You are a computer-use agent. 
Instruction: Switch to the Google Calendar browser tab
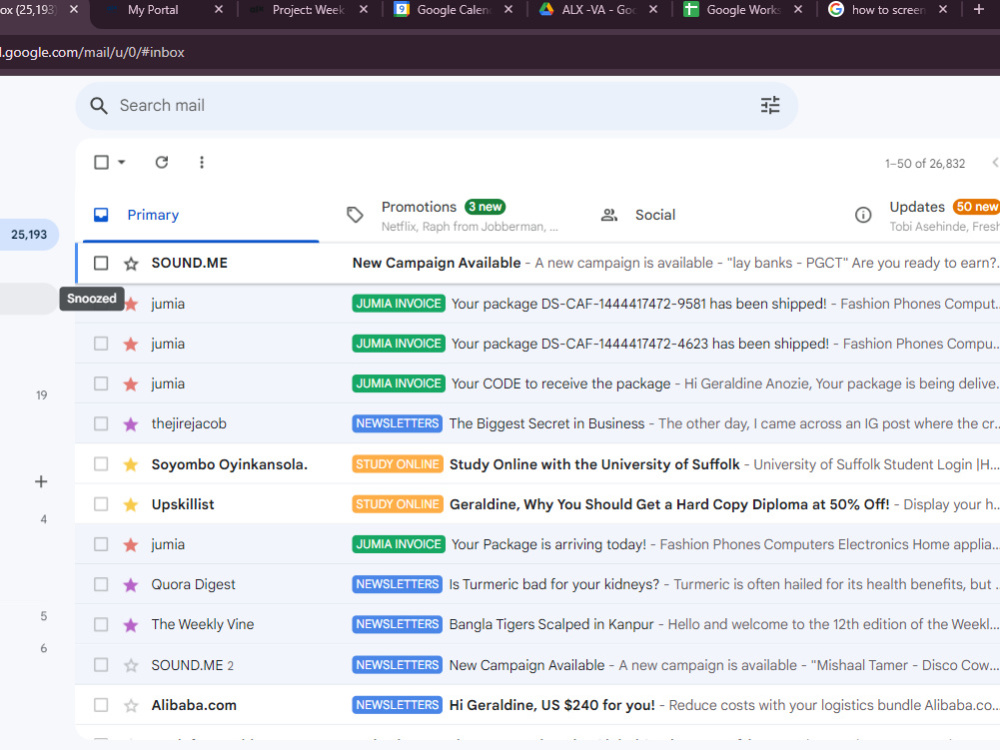453,10
